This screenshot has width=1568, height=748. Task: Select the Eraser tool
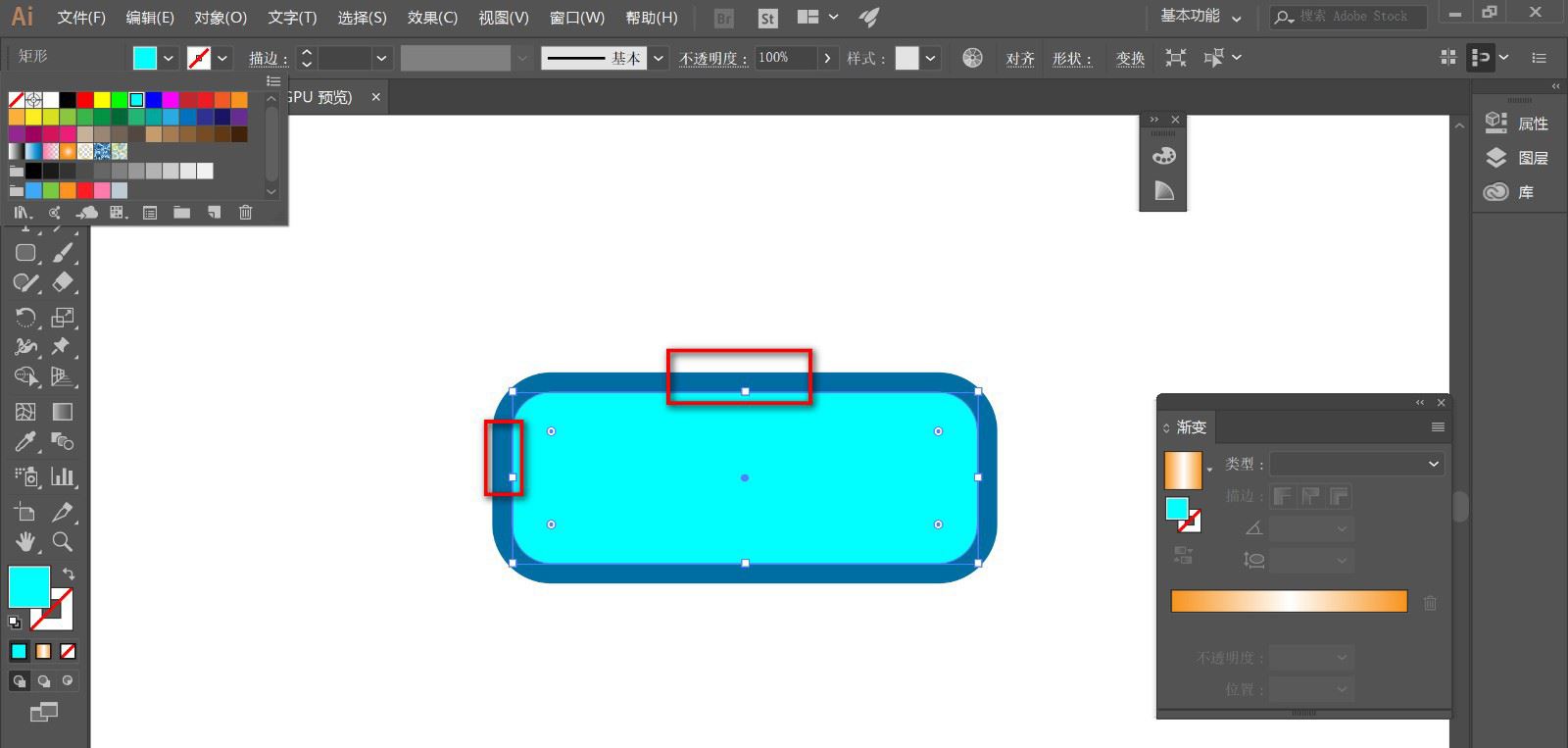pyautogui.click(x=63, y=282)
